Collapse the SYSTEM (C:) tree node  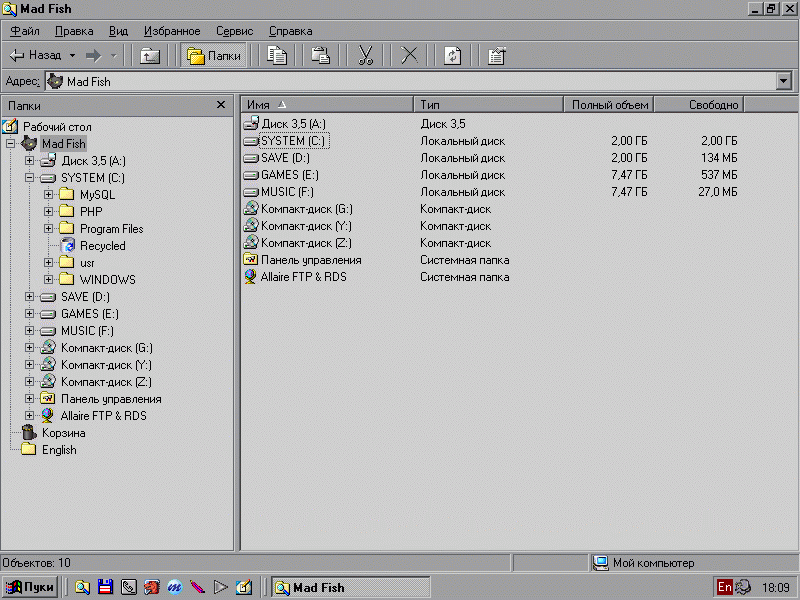coord(30,178)
